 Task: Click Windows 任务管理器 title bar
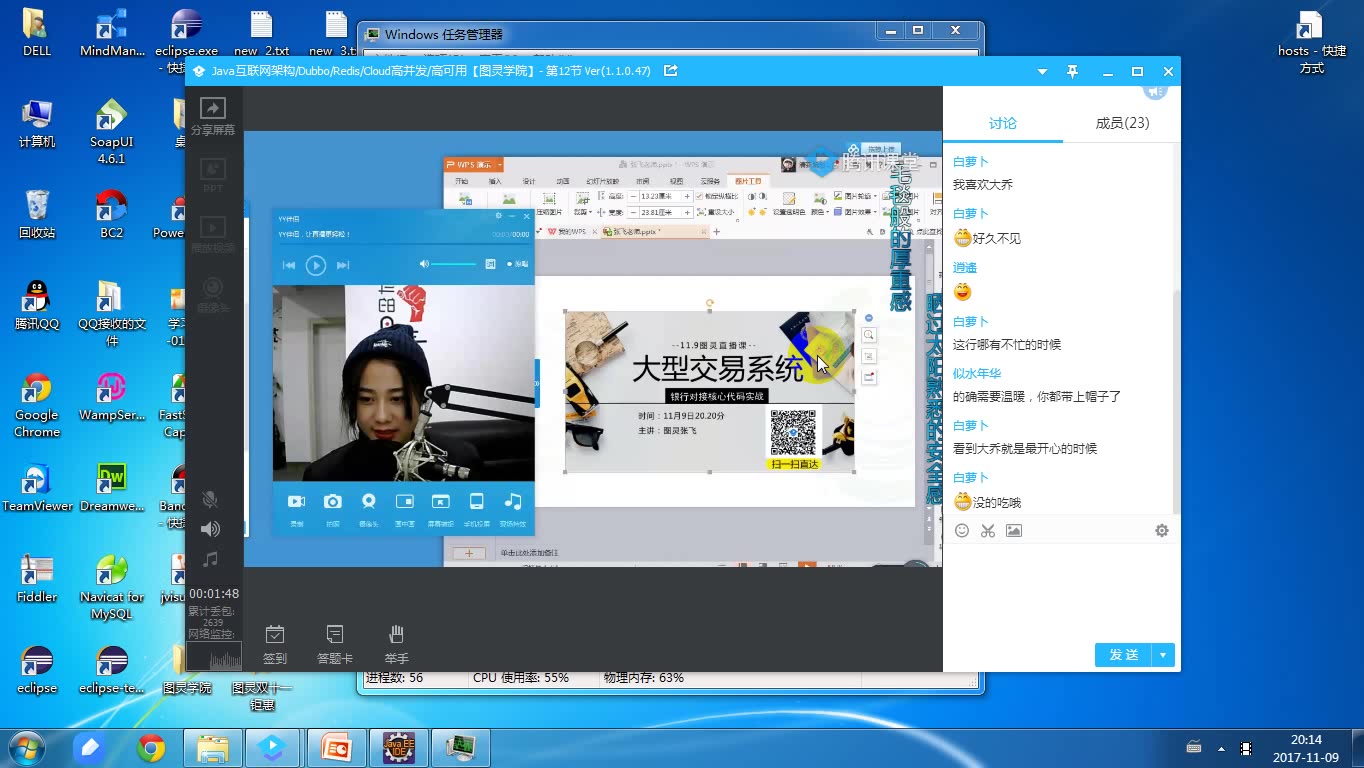pos(620,34)
